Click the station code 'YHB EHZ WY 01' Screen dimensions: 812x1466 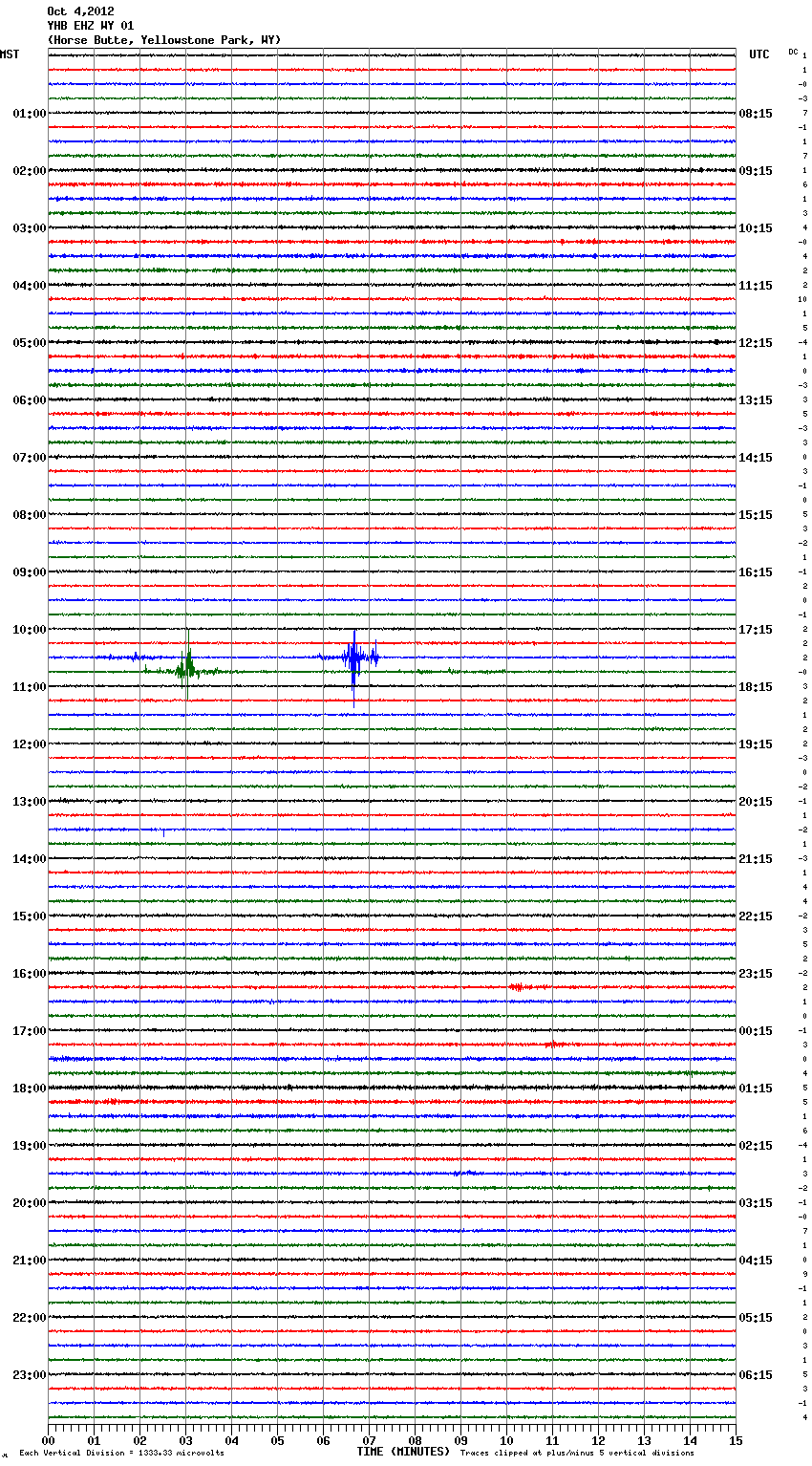click(x=91, y=26)
